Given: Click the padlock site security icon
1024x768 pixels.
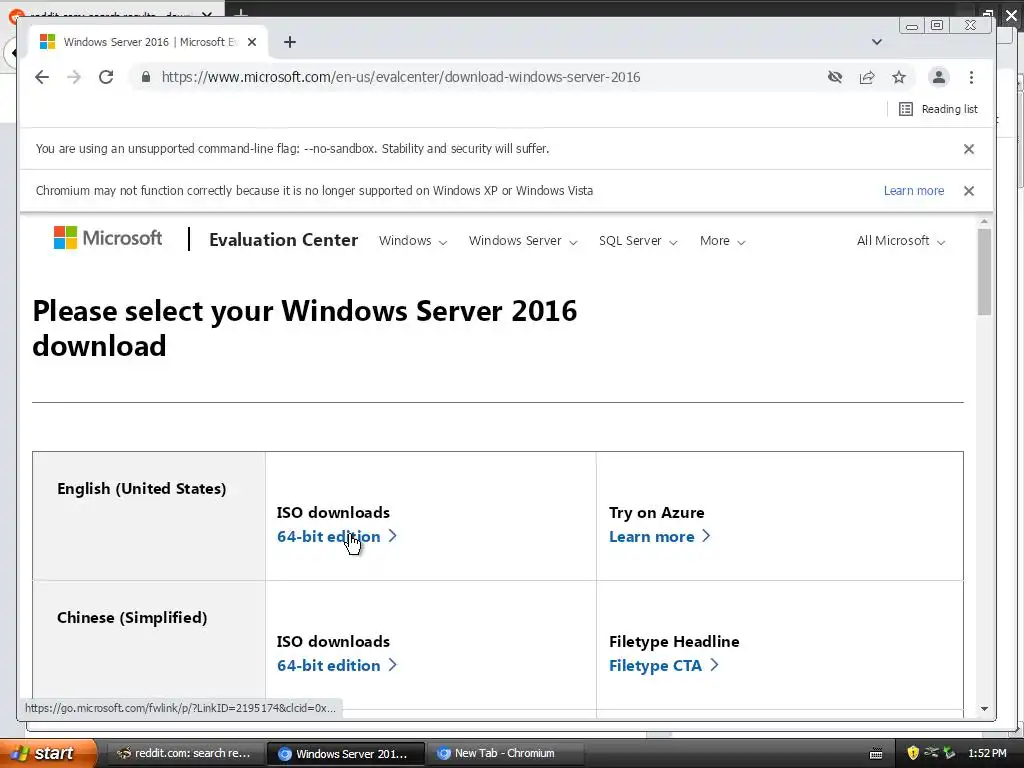Looking at the screenshot, I should pos(146,77).
